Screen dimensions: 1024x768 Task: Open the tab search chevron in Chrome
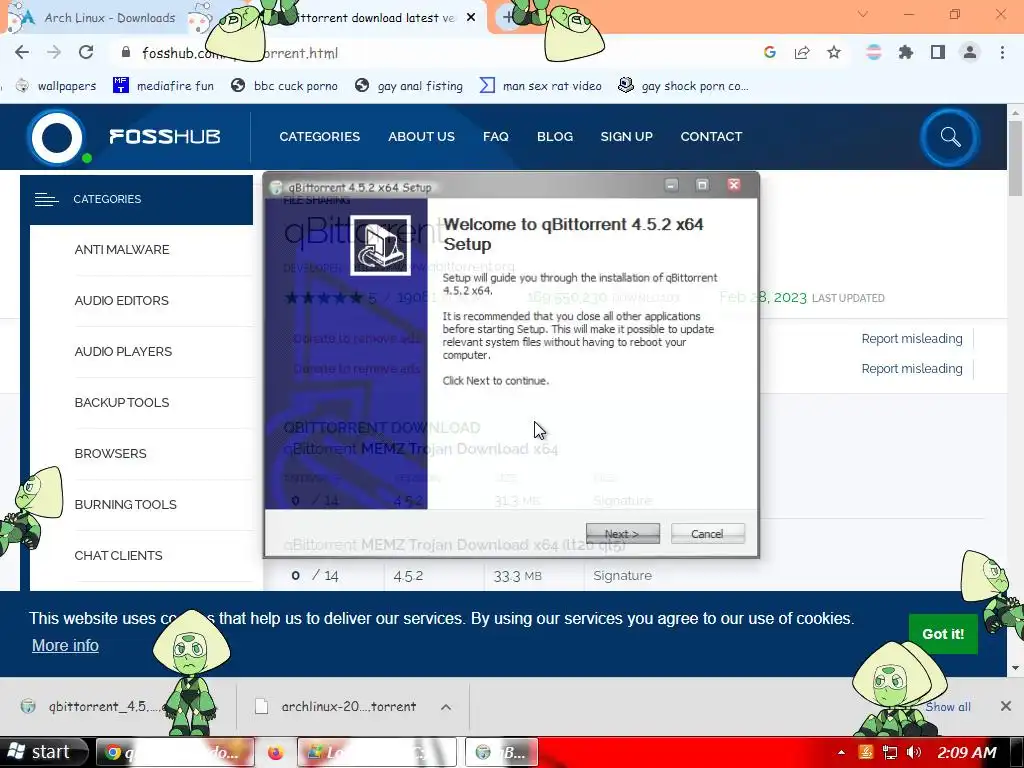[x=863, y=14]
